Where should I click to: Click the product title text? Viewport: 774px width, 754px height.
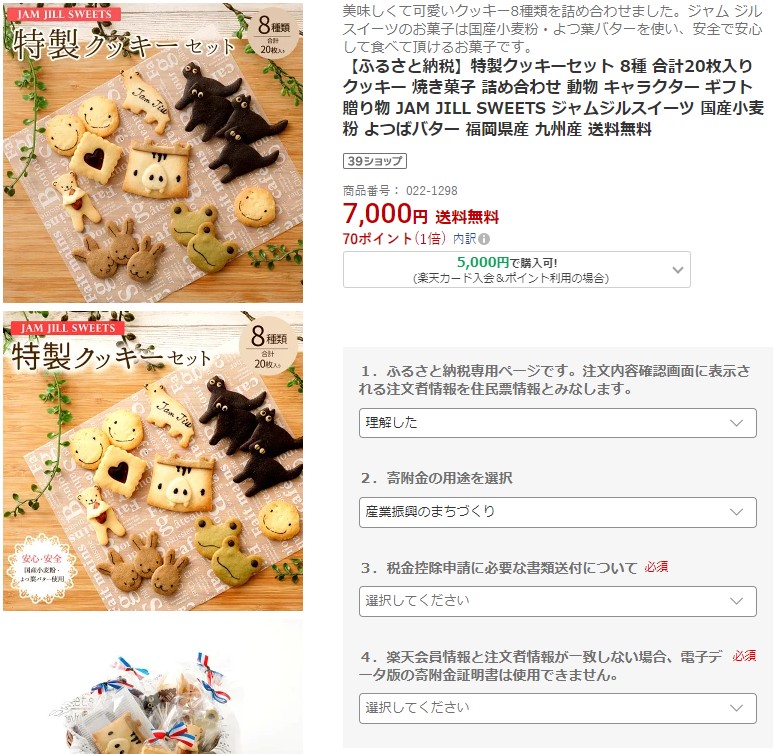(x=553, y=97)
